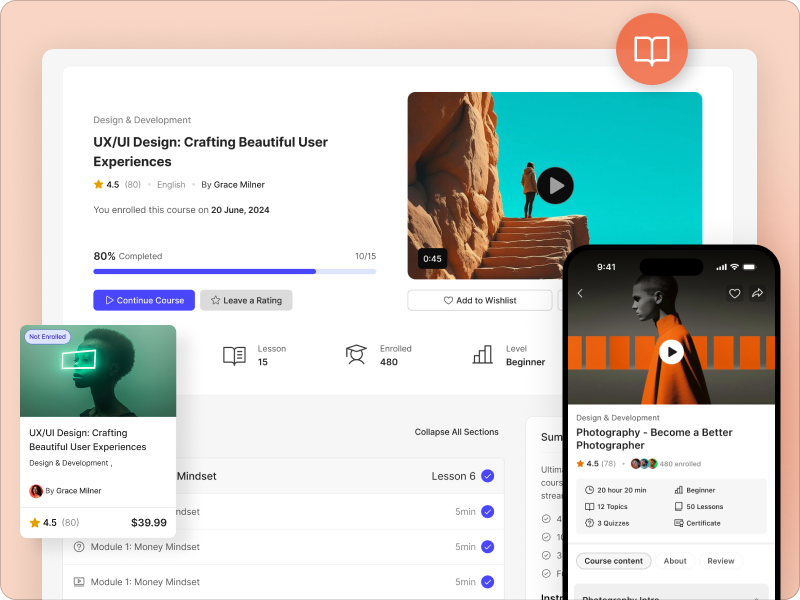The image size is (800, 600).
Task: Click the Level bar-chart stat icon
Action: pyautogui.click(x=482, y=354)
